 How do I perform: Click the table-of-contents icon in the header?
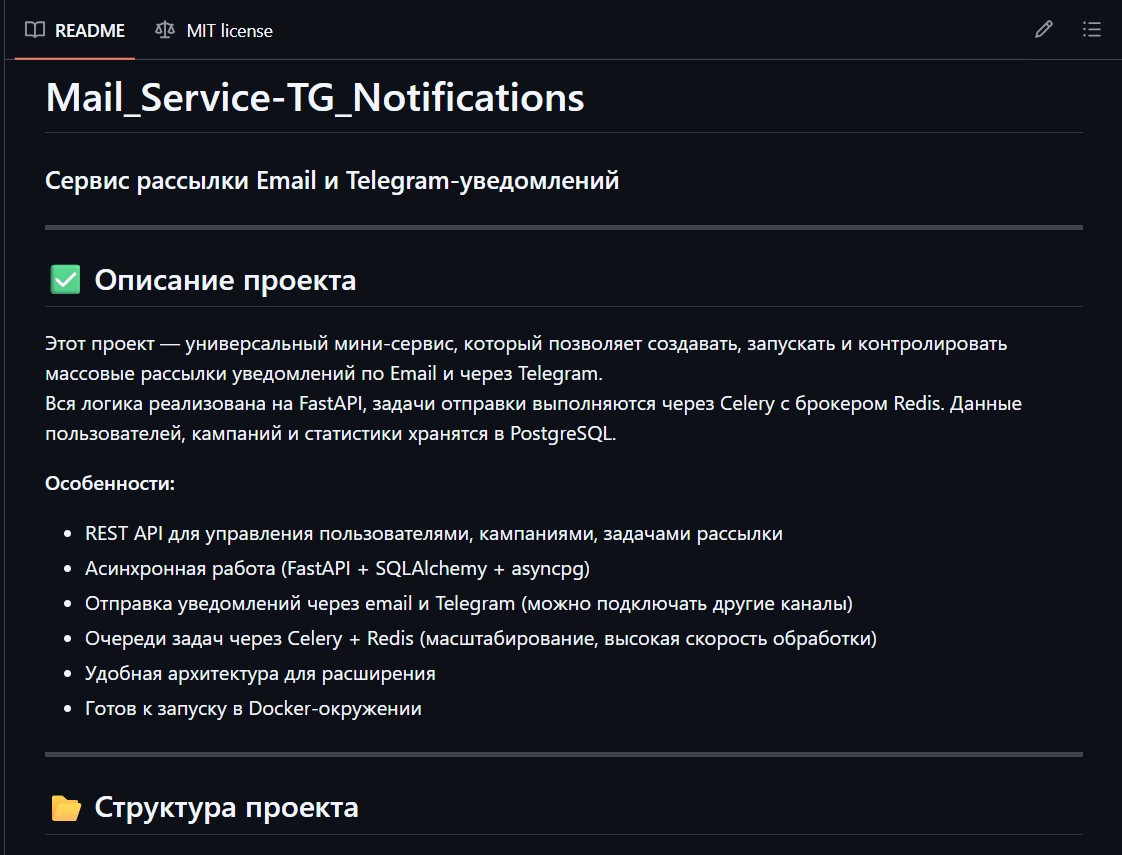(1092, 29)
